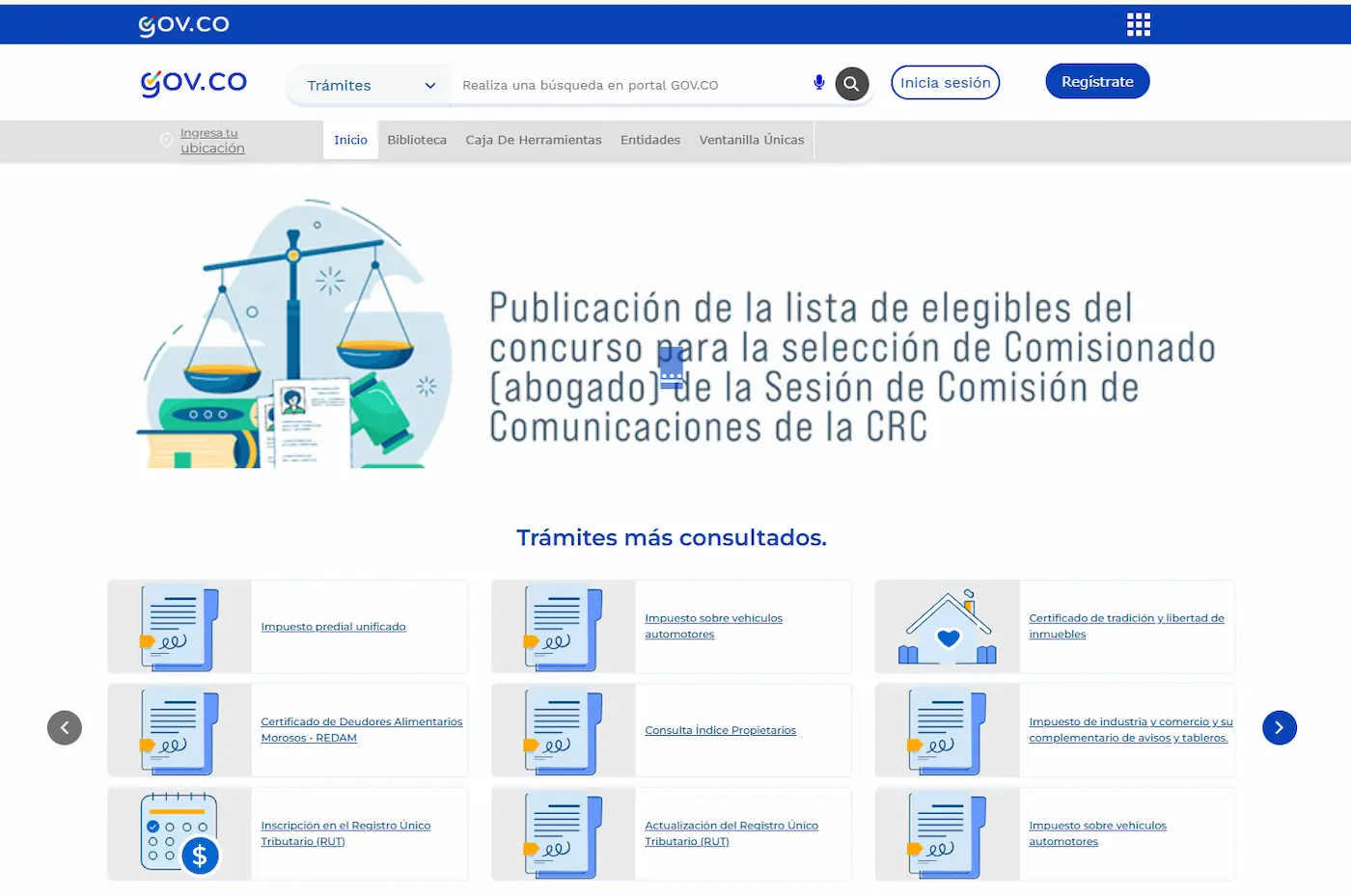Open Consulta Índice Propietarios link
The image size is (1351, 896).
click(x=721, y=730)
